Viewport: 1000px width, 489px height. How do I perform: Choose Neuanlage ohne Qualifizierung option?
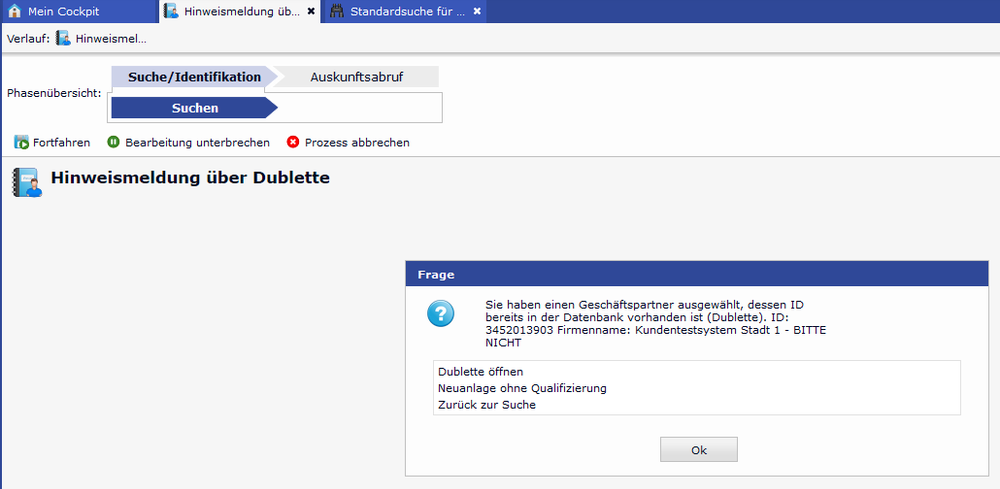522,388
